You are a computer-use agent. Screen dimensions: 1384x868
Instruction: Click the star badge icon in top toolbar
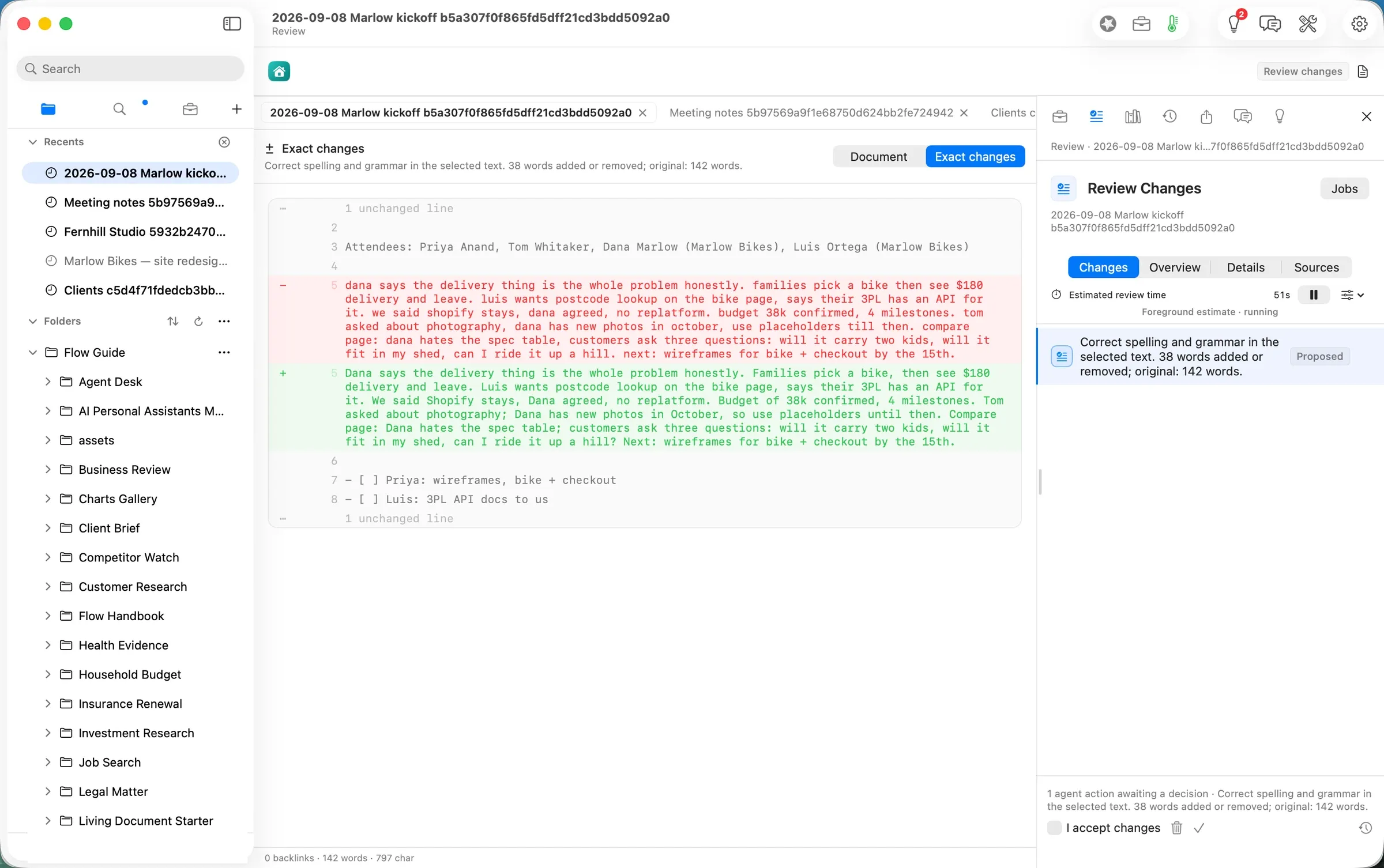(1108, 24)
